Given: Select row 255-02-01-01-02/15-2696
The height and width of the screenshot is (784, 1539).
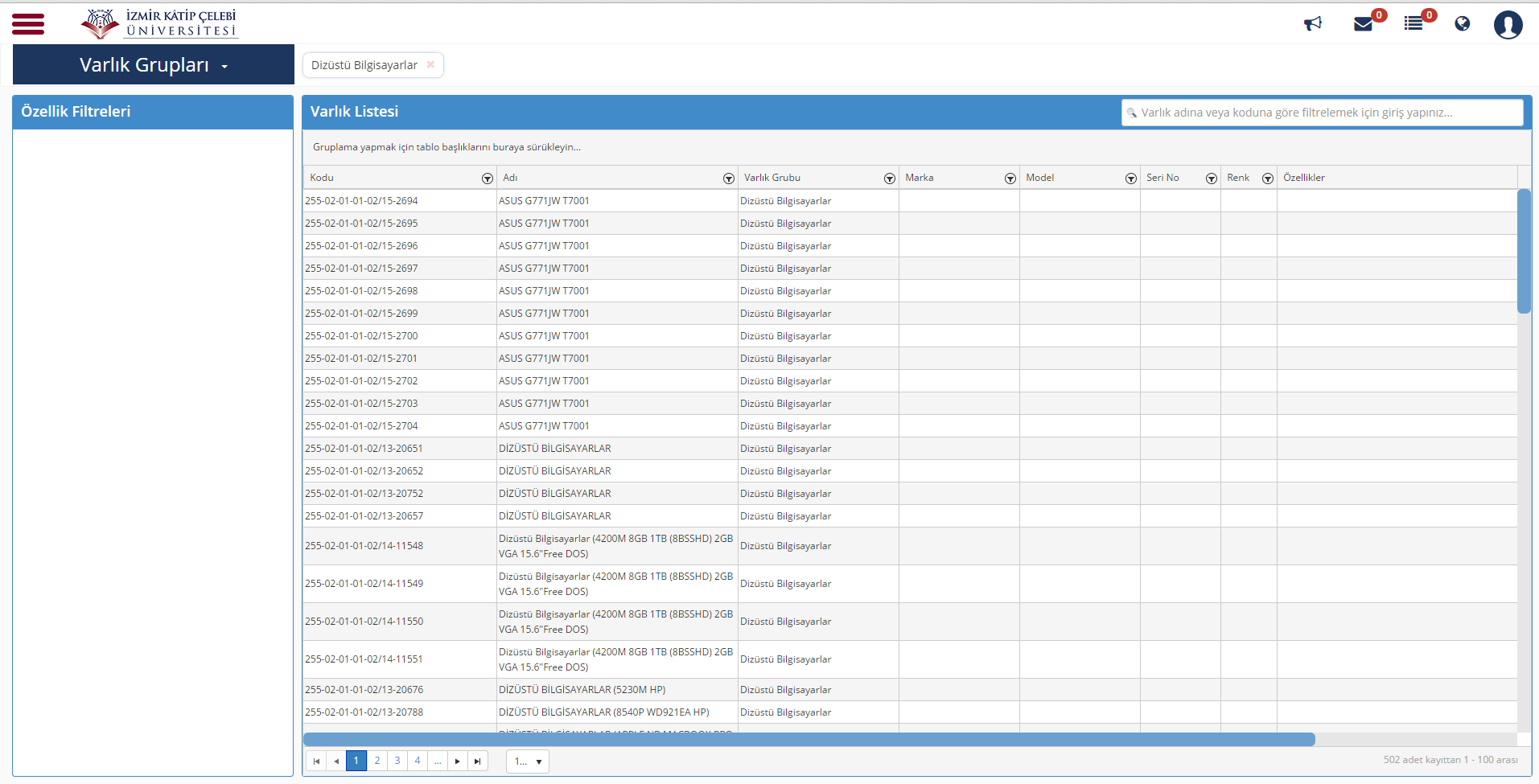Looking at the screenshot, I should (910, 246).
